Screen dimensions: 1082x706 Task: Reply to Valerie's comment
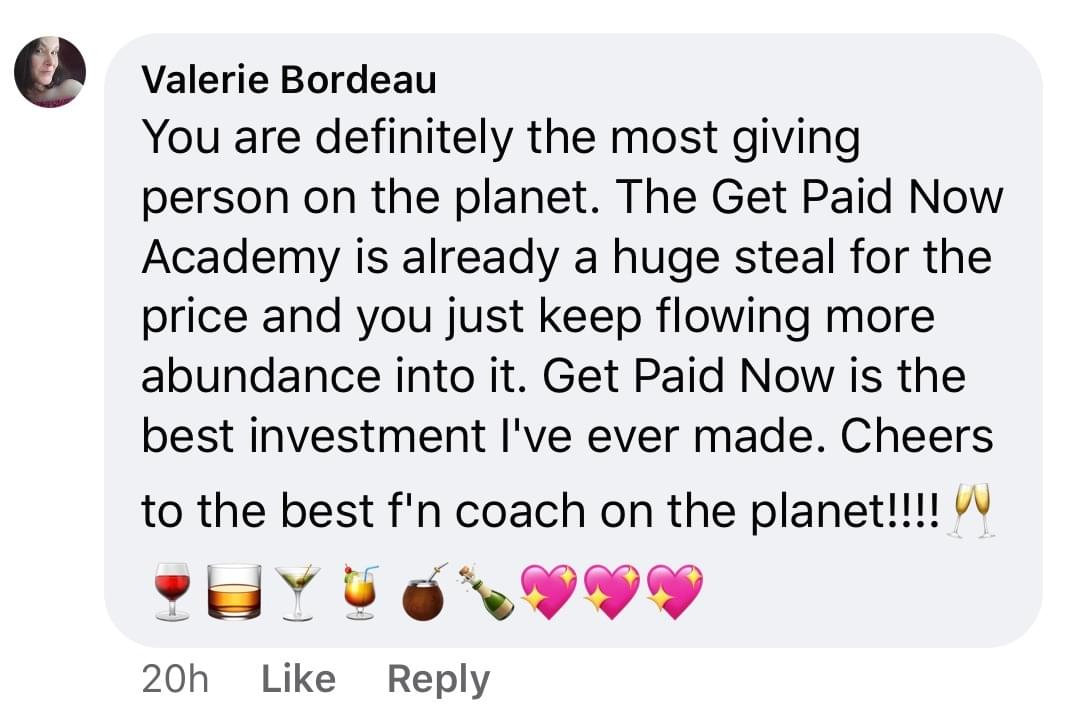[x=438, y=679]
